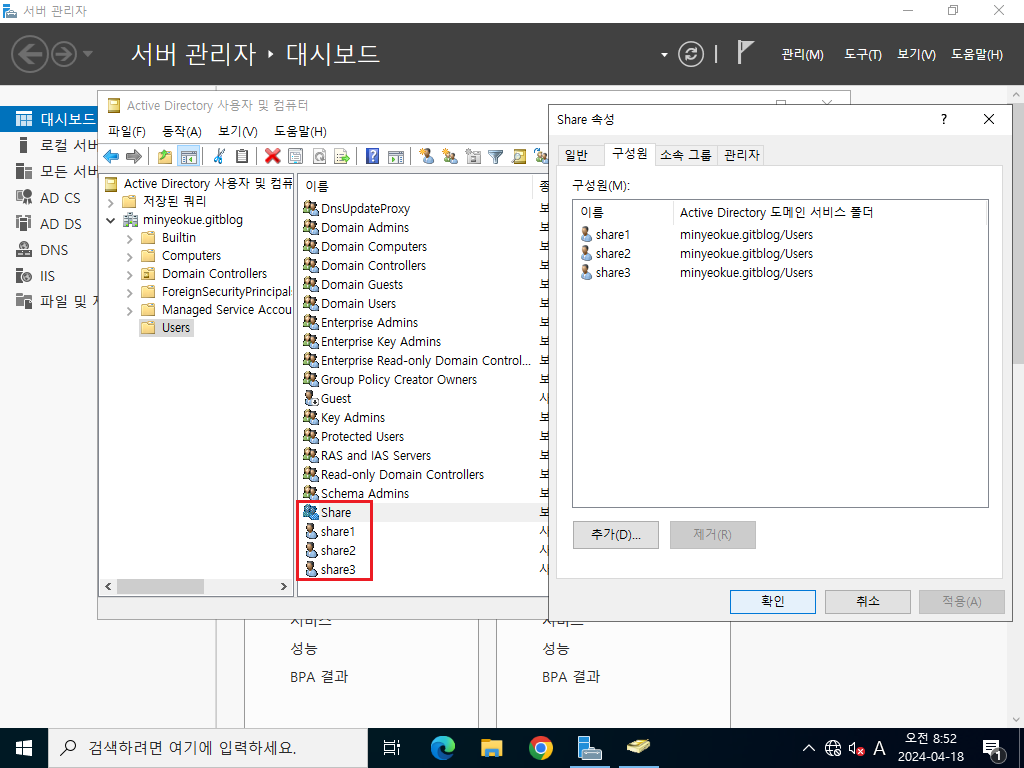Click the red X Delete icon
The width and height of the screenshot is (1024, 768).
point(272,156)
